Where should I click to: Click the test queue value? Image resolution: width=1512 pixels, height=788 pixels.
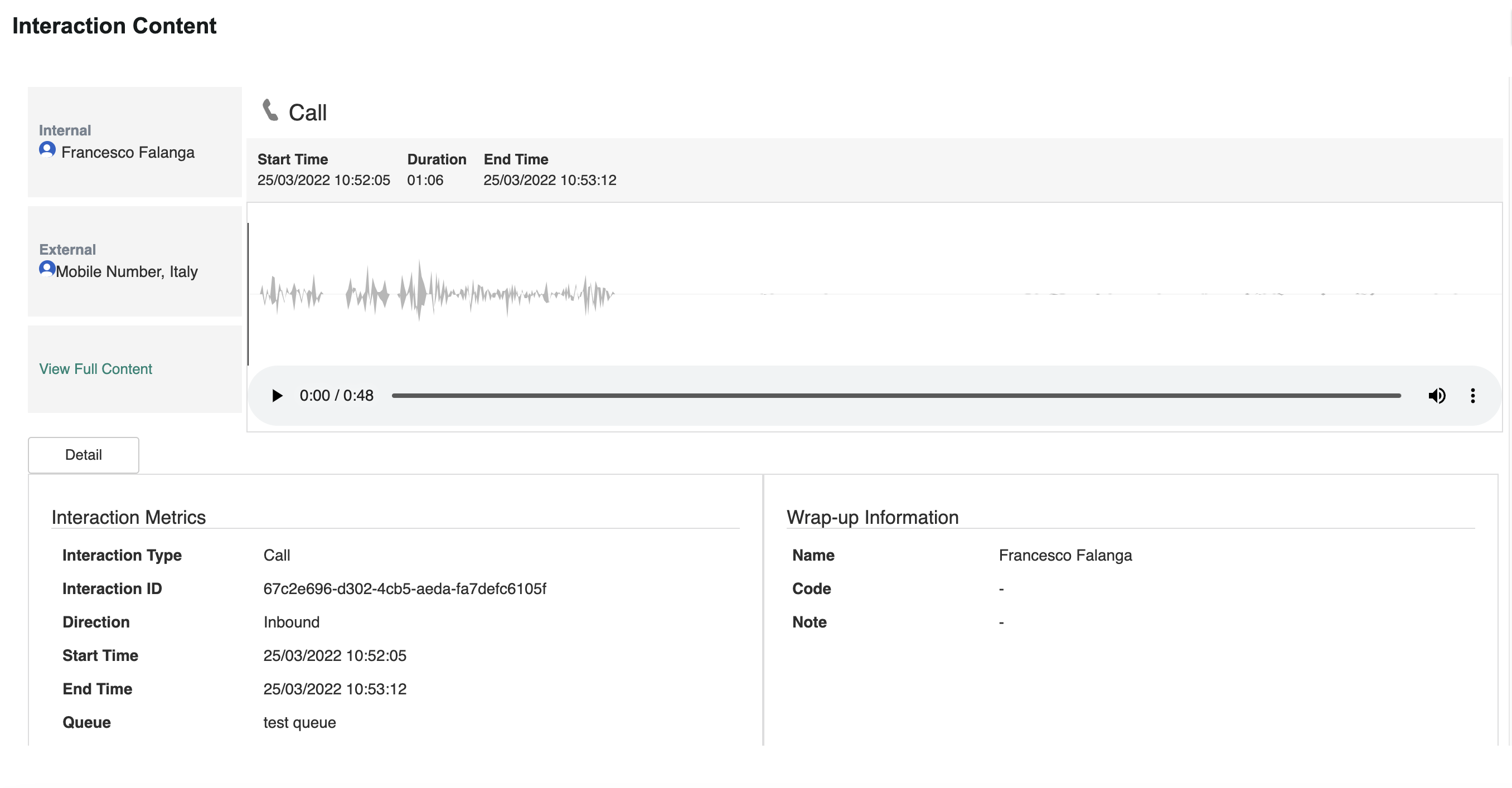(299, 722)
